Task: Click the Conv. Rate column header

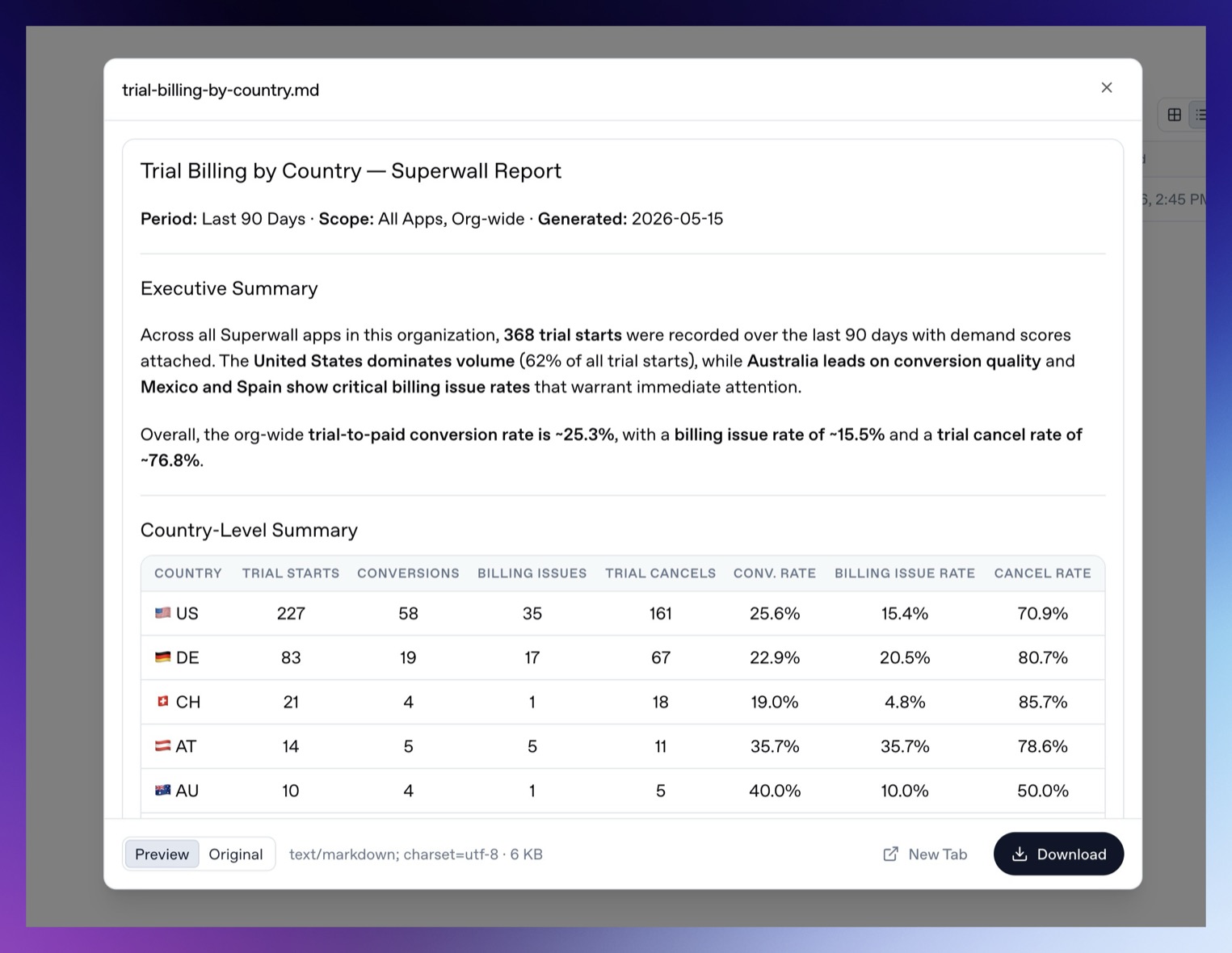Action: click(775, 573)
